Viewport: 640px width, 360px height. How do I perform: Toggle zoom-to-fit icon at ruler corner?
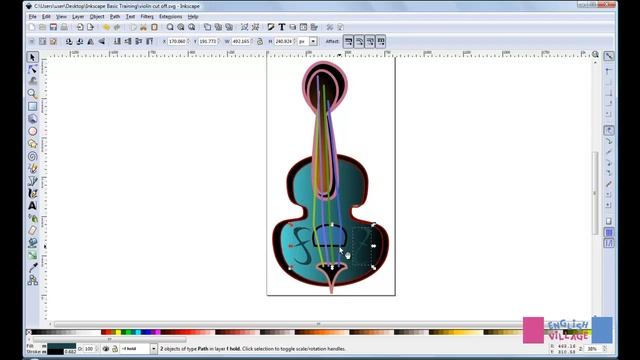pyautogui.click(x=596, y=54)
